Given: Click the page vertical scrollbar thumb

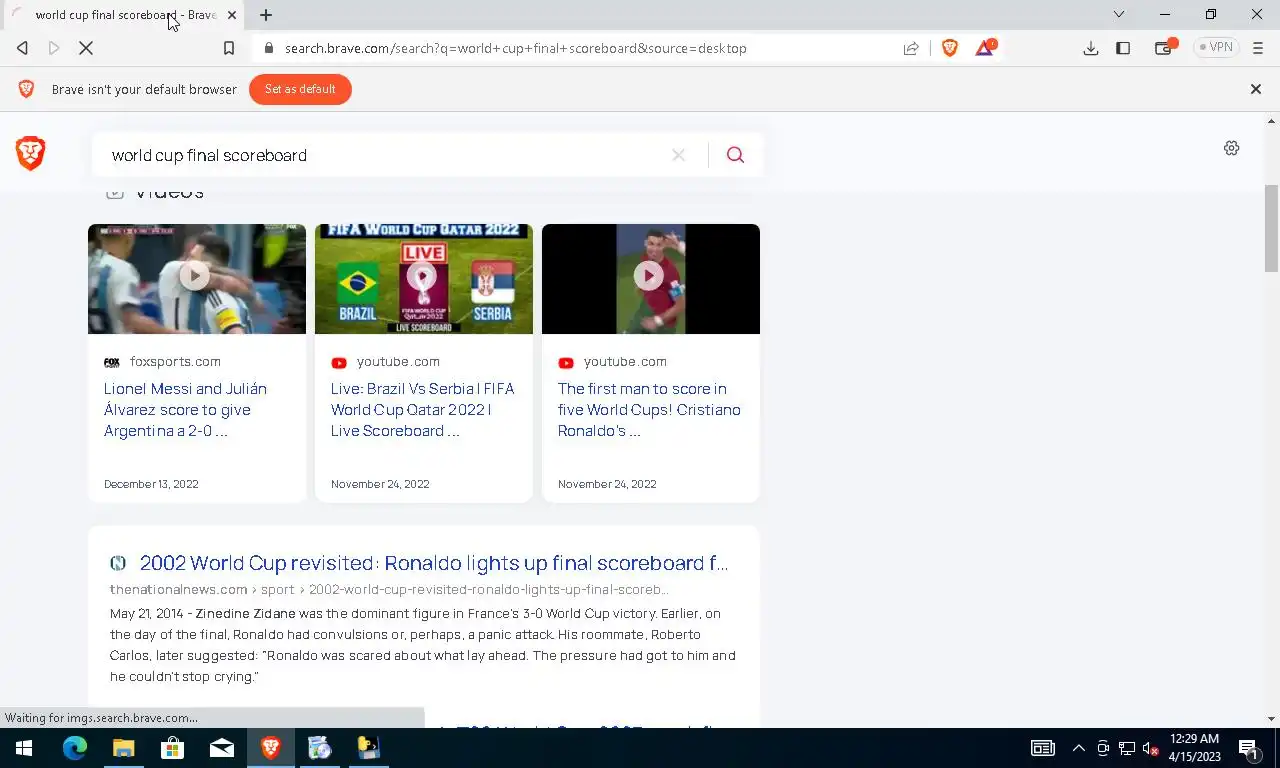Looking at the screenshot, I should click(1271, 228).
